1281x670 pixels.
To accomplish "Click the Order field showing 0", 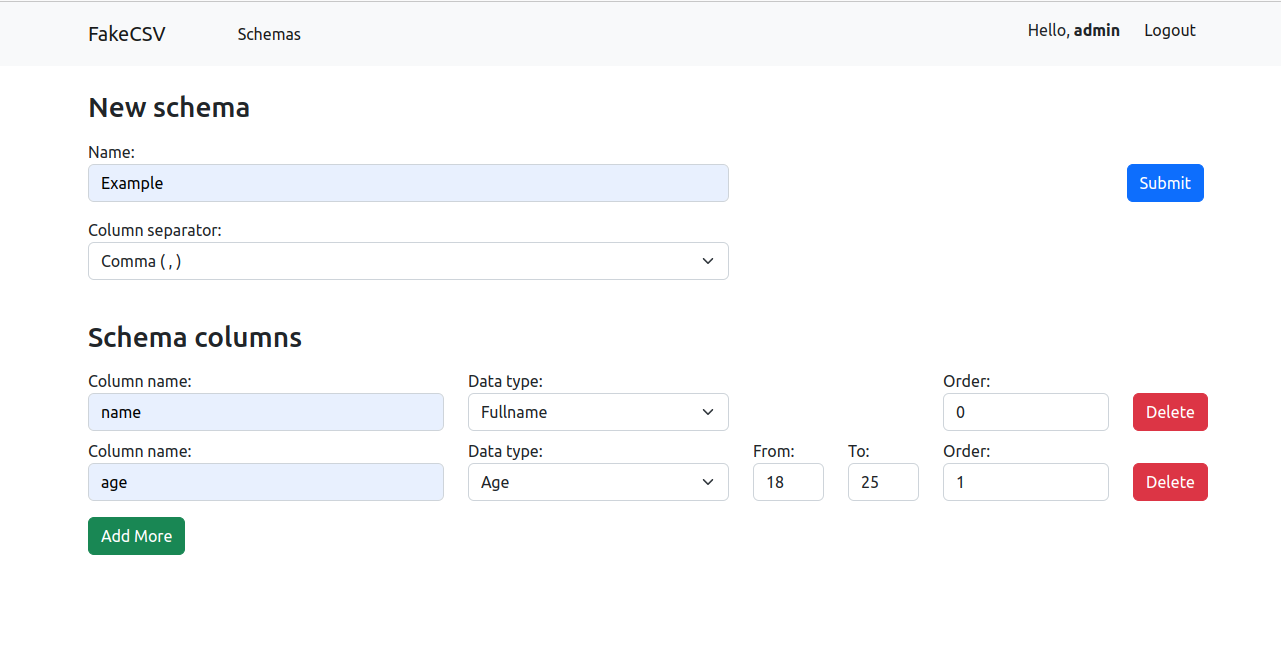I will point(1025,412).
